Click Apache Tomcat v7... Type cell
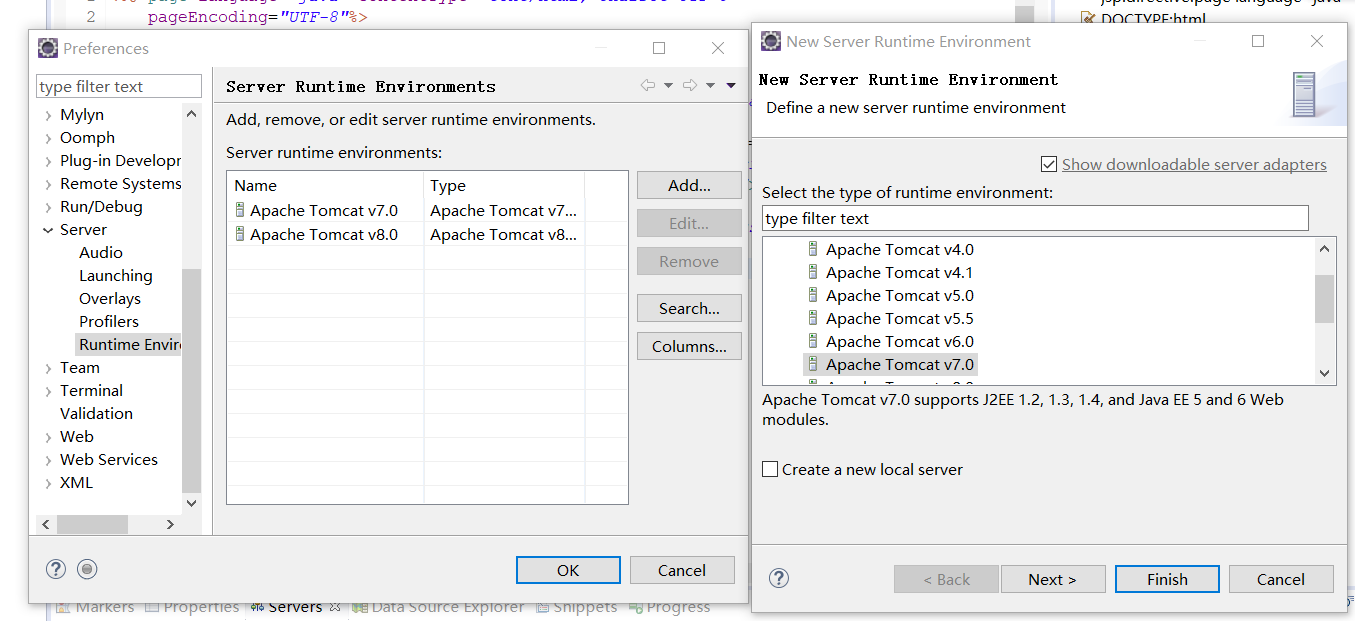 (504, 210)
